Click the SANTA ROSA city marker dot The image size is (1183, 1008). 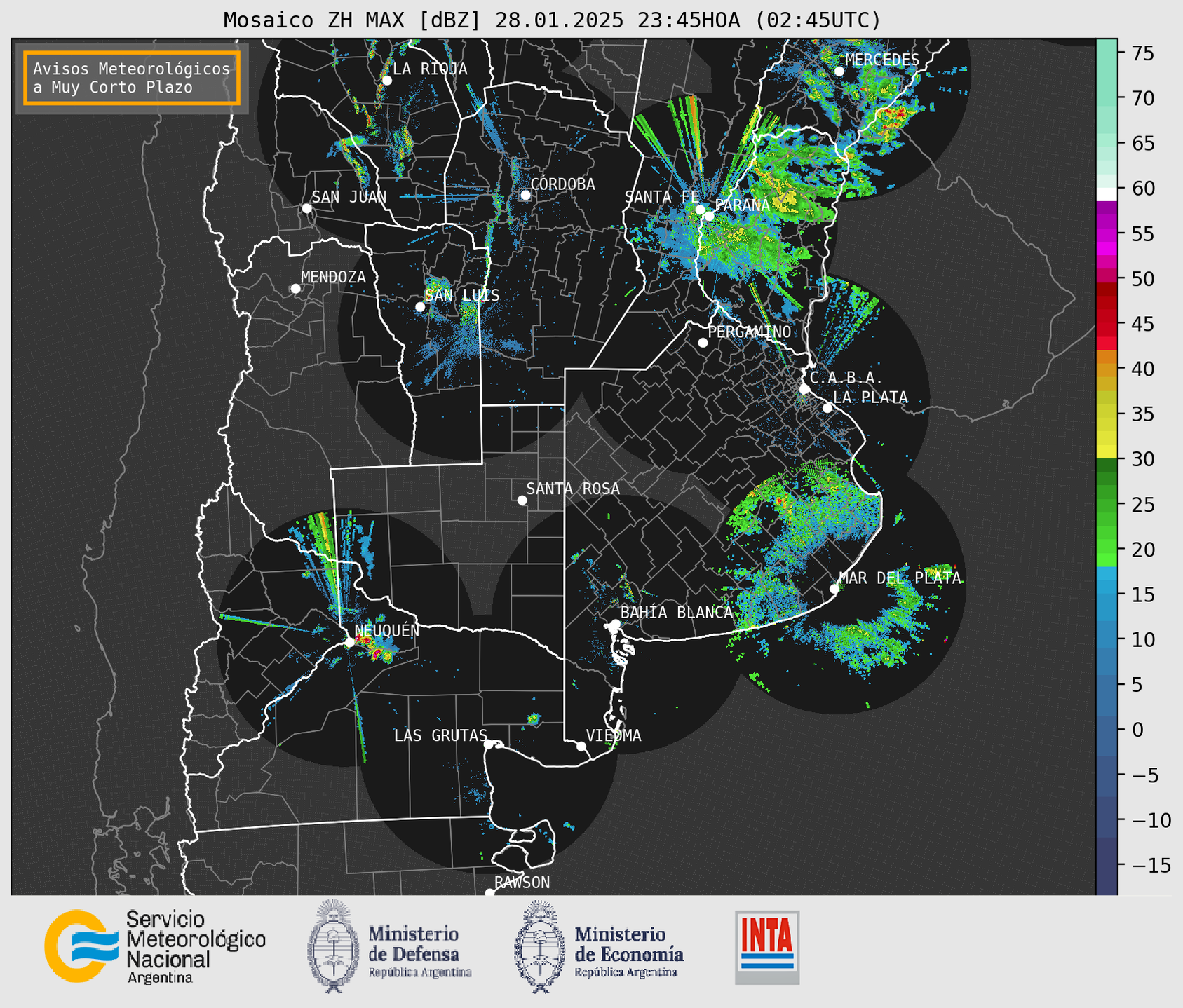(522, 500)
